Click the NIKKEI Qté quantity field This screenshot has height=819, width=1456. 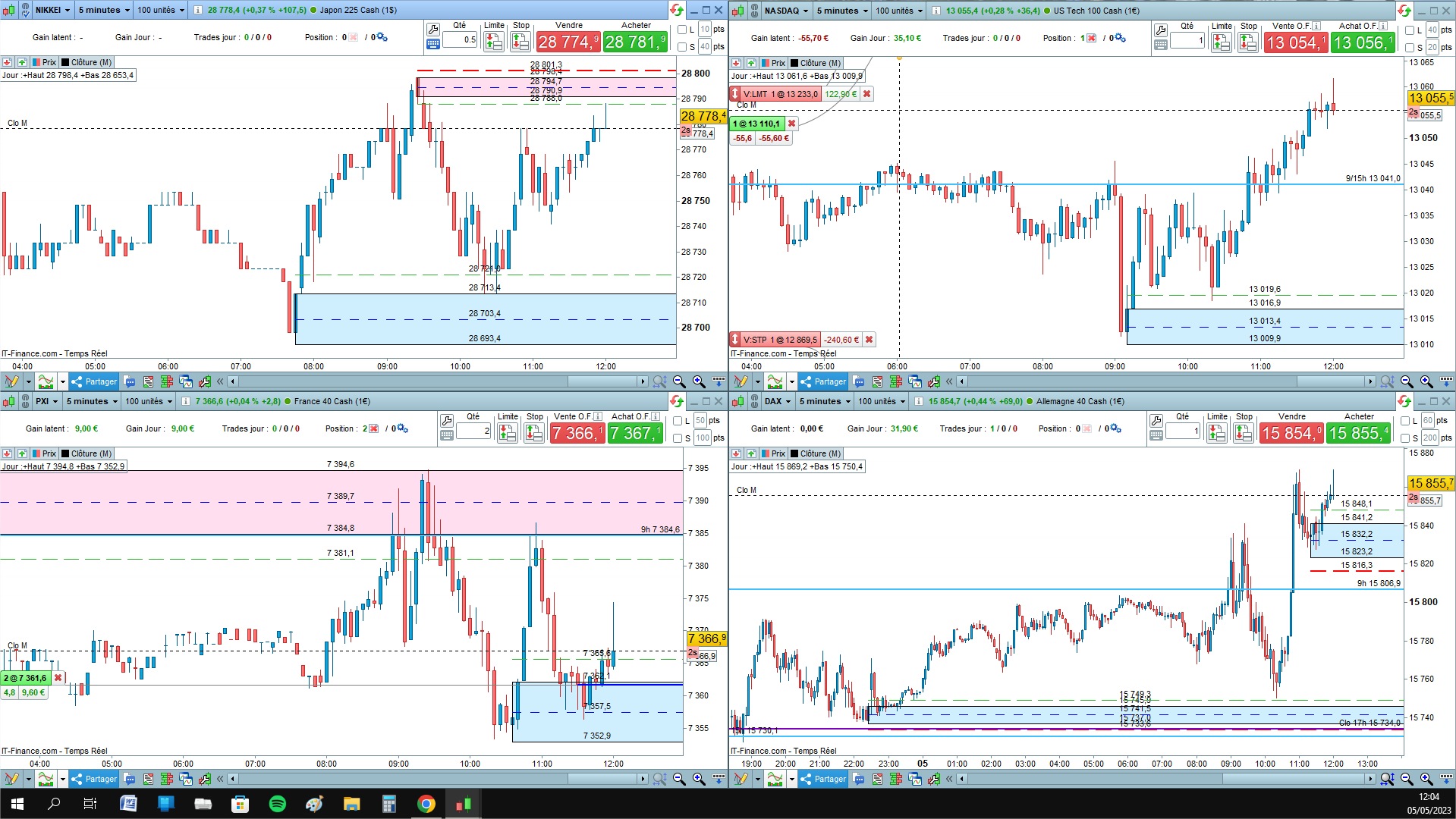coord(460,39)
